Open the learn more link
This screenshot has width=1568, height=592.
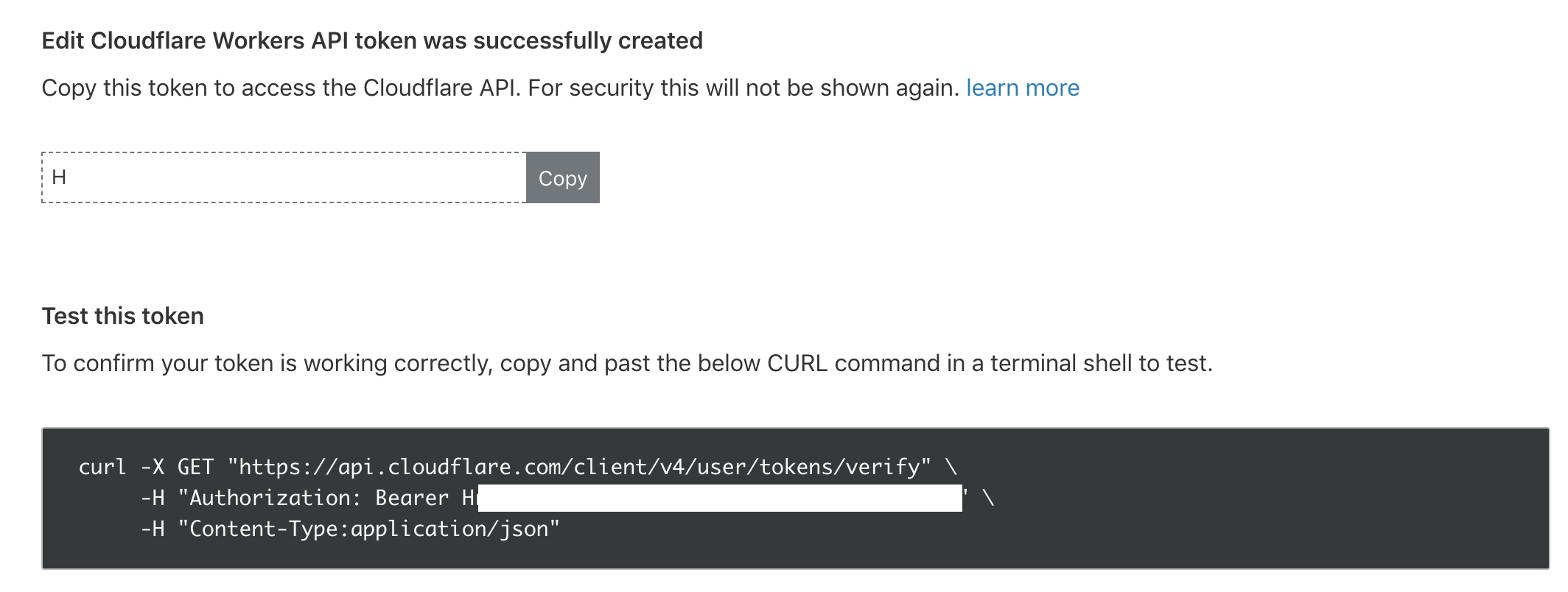[x=1022, y=88]
